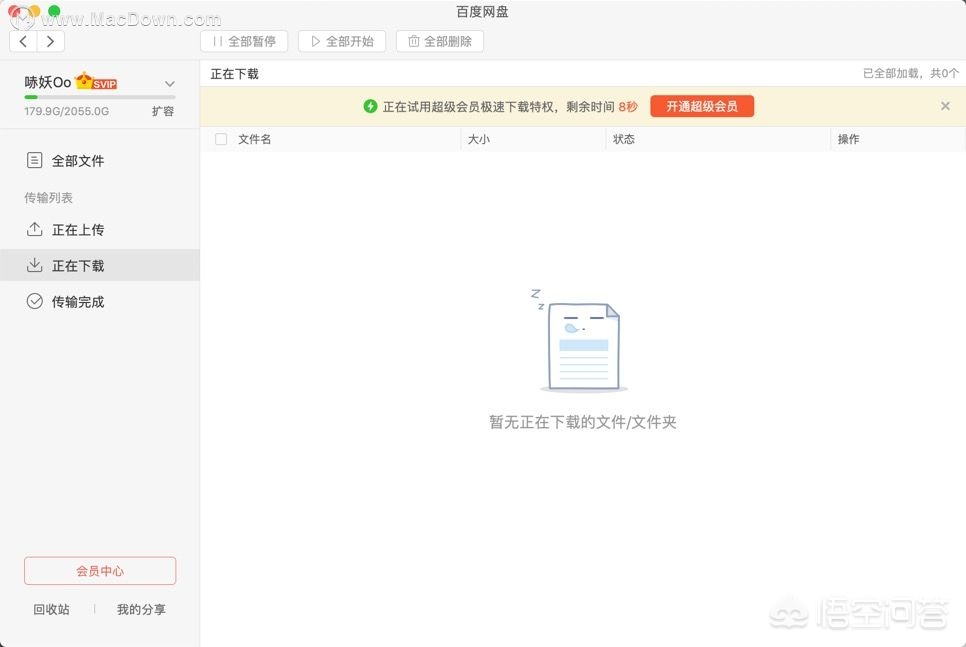Click the green lightning speed icon
The image size is (966, 647).
tap(370, 106)
